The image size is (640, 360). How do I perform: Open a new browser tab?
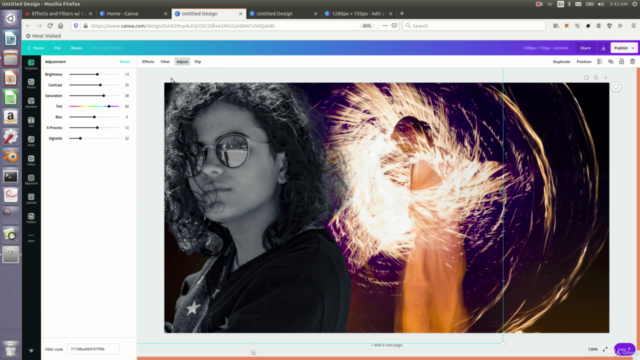tap(402, 13)
